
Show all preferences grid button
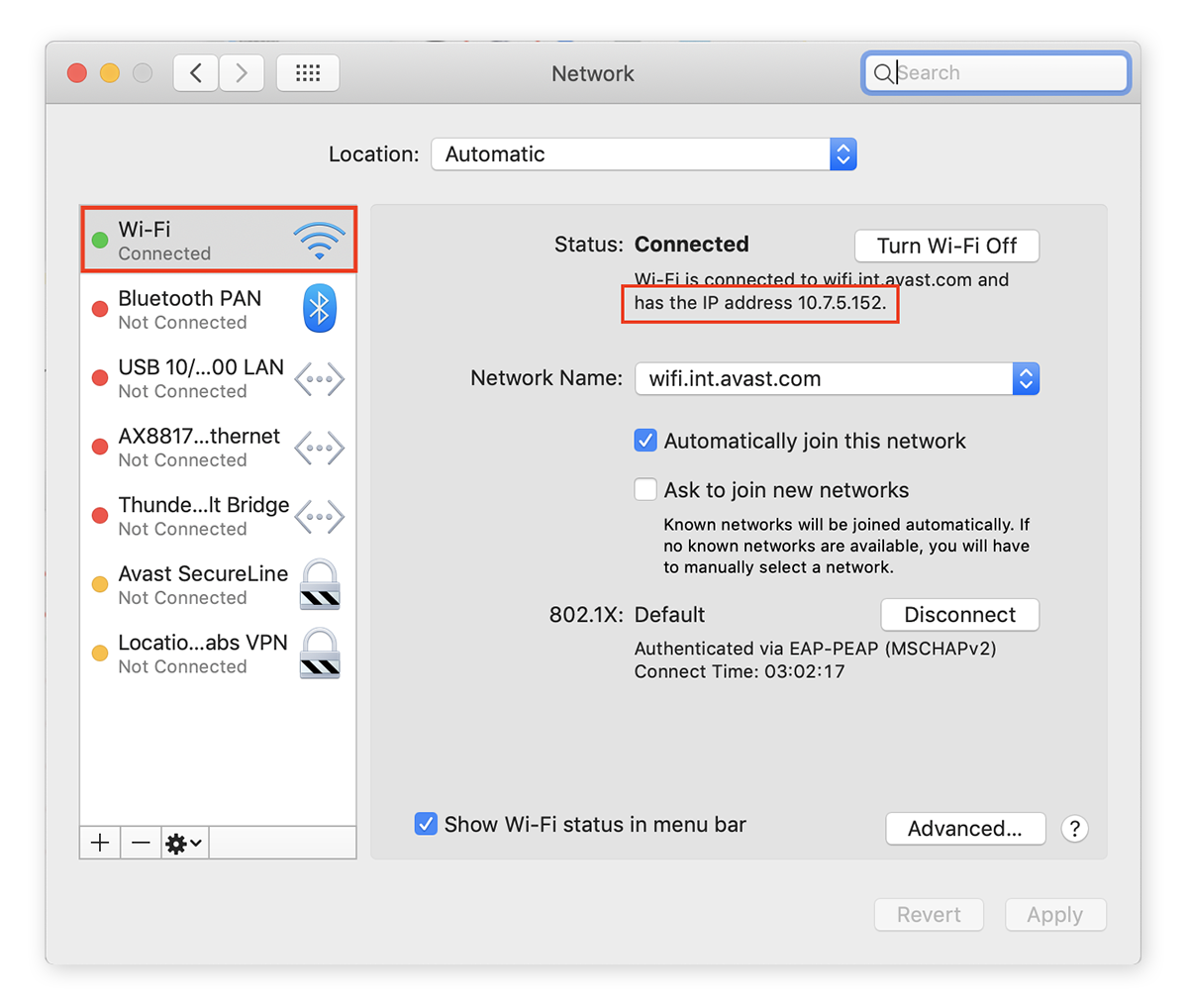tap(308, 73)
